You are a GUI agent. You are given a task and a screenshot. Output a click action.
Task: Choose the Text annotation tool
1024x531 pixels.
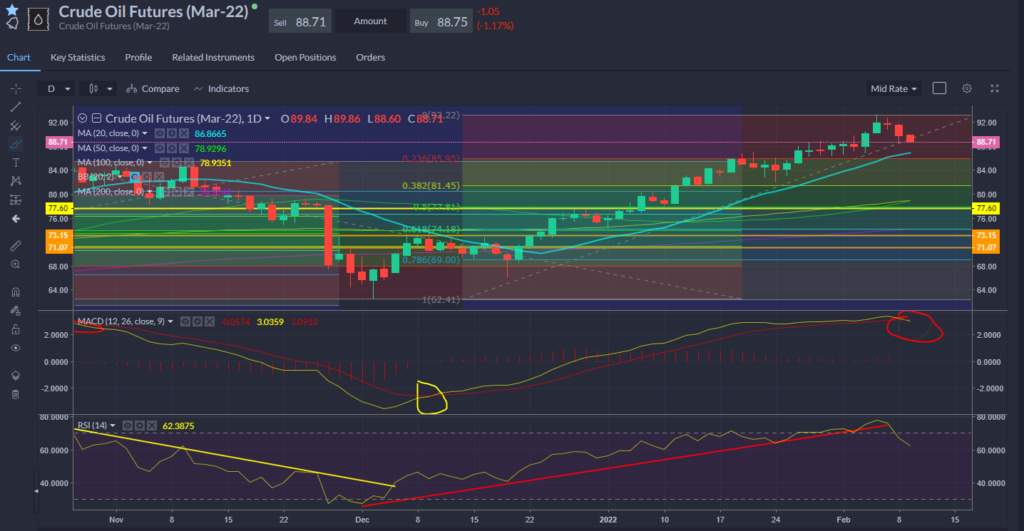click(15, 162)
